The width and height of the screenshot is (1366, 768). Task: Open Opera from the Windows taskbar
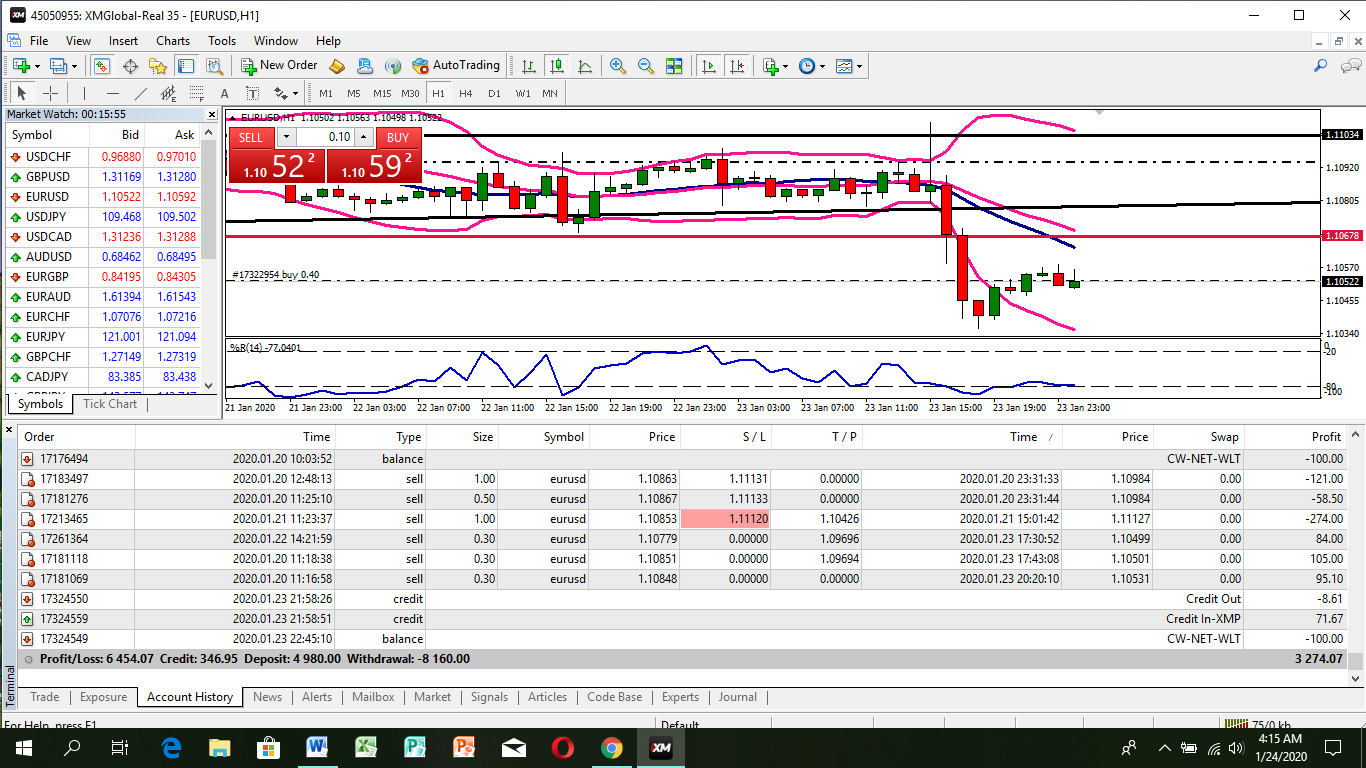[x=563, y=747]
